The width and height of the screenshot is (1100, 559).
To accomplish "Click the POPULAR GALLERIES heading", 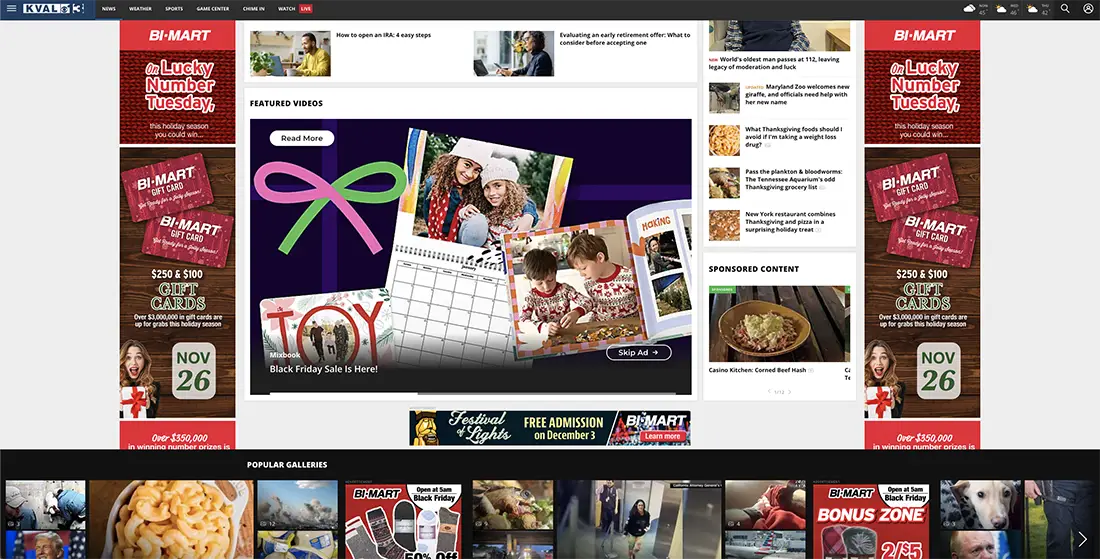I will point(287,464).
